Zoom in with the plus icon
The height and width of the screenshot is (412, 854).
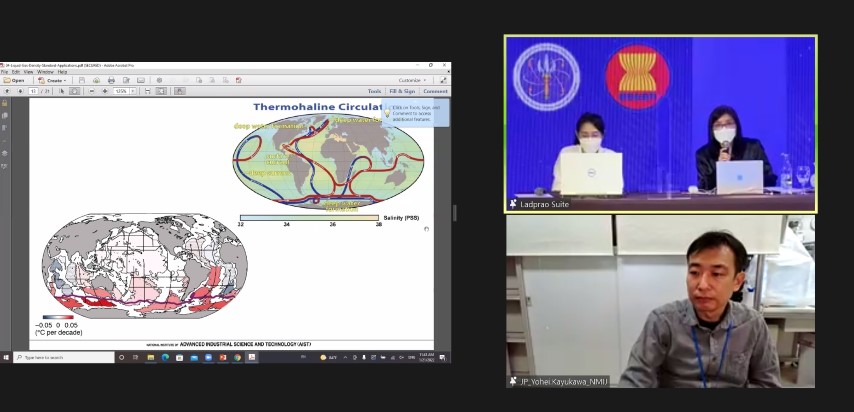(104, 91)
